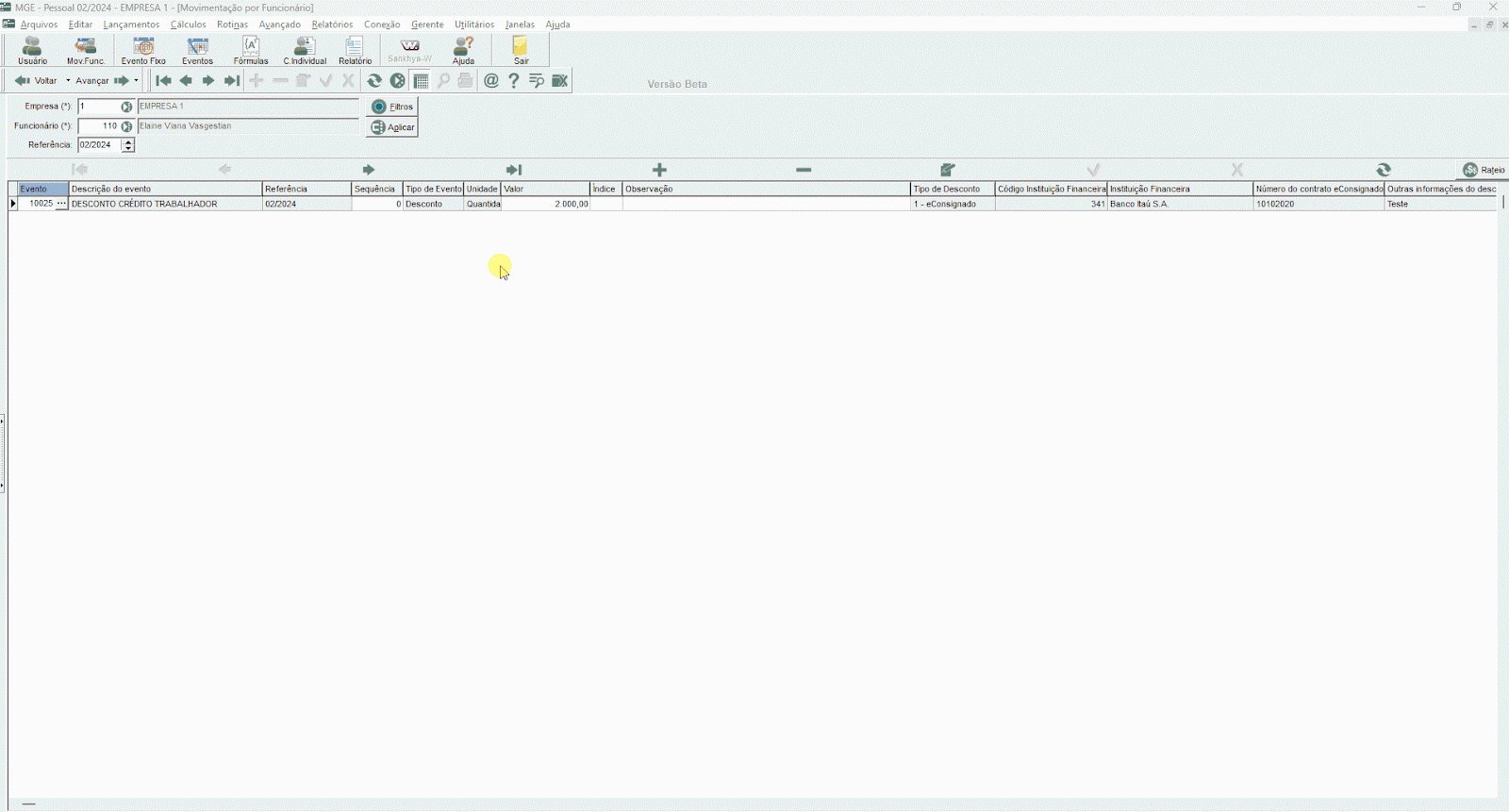This screenshot has height=812, width=1509.
Task: Go to next row in events grid
Action: coord(369,170)
